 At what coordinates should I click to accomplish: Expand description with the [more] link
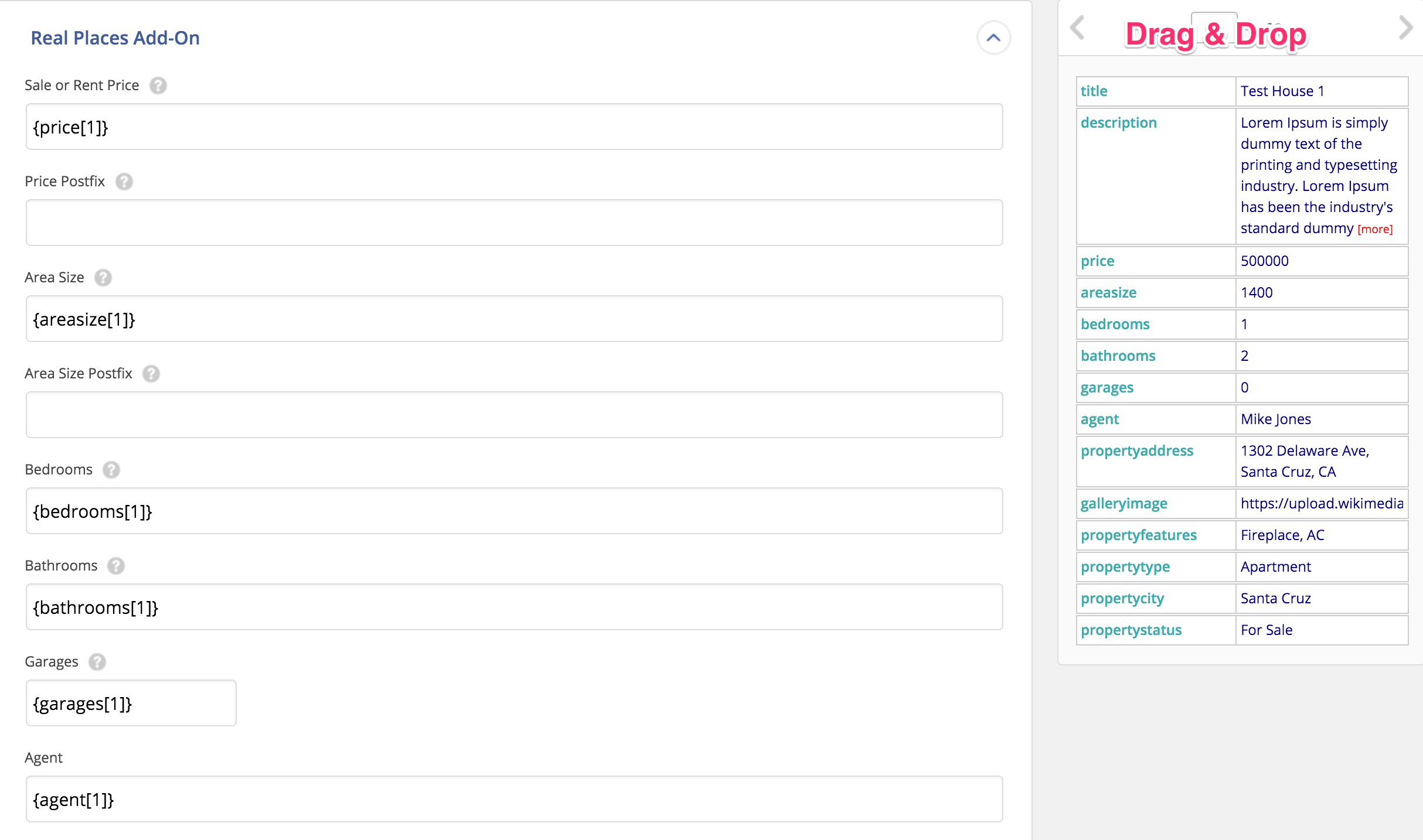(1375, 230)
